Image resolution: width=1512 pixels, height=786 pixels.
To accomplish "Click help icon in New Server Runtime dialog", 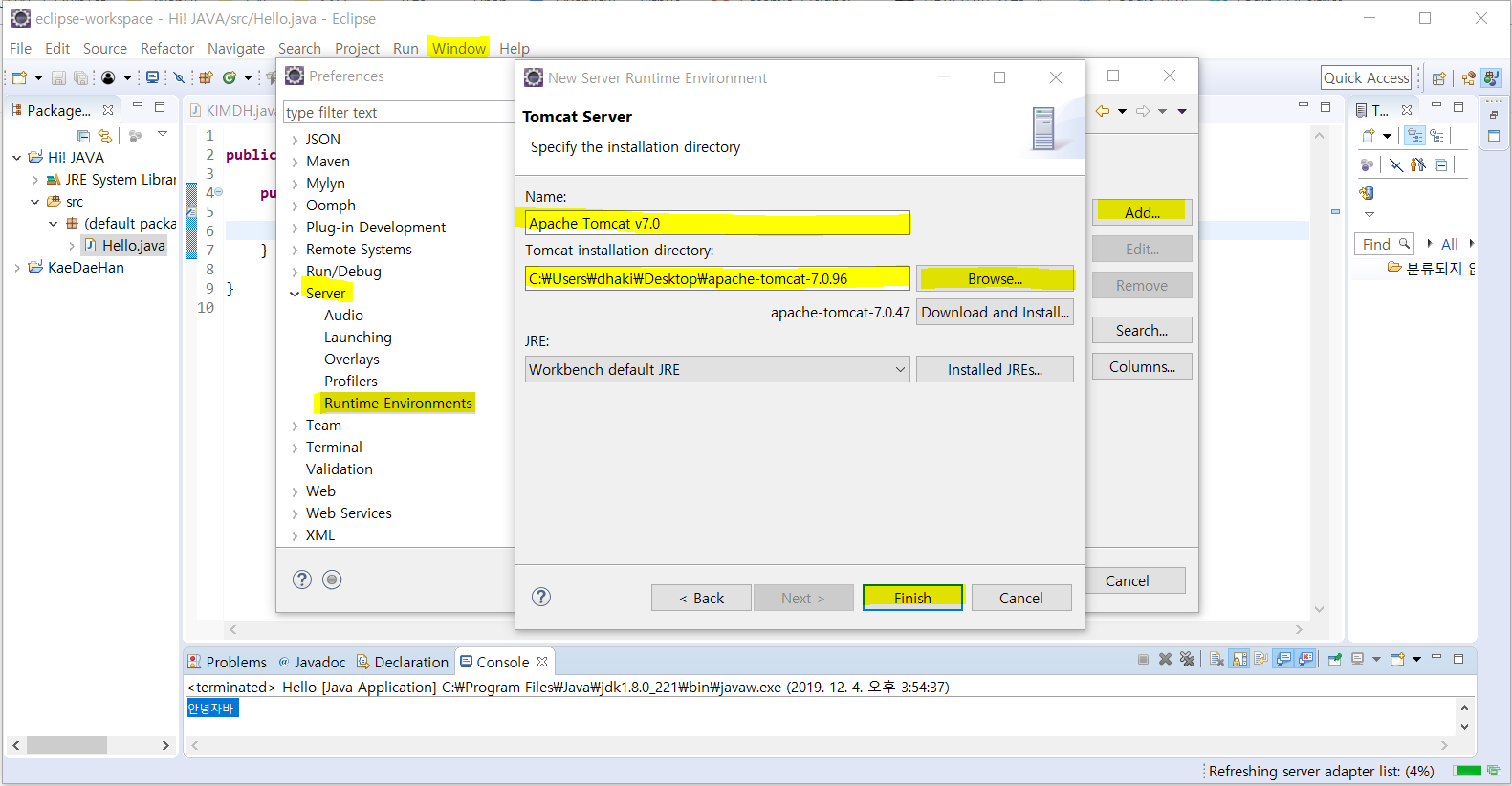I will (x=541, y=597).
